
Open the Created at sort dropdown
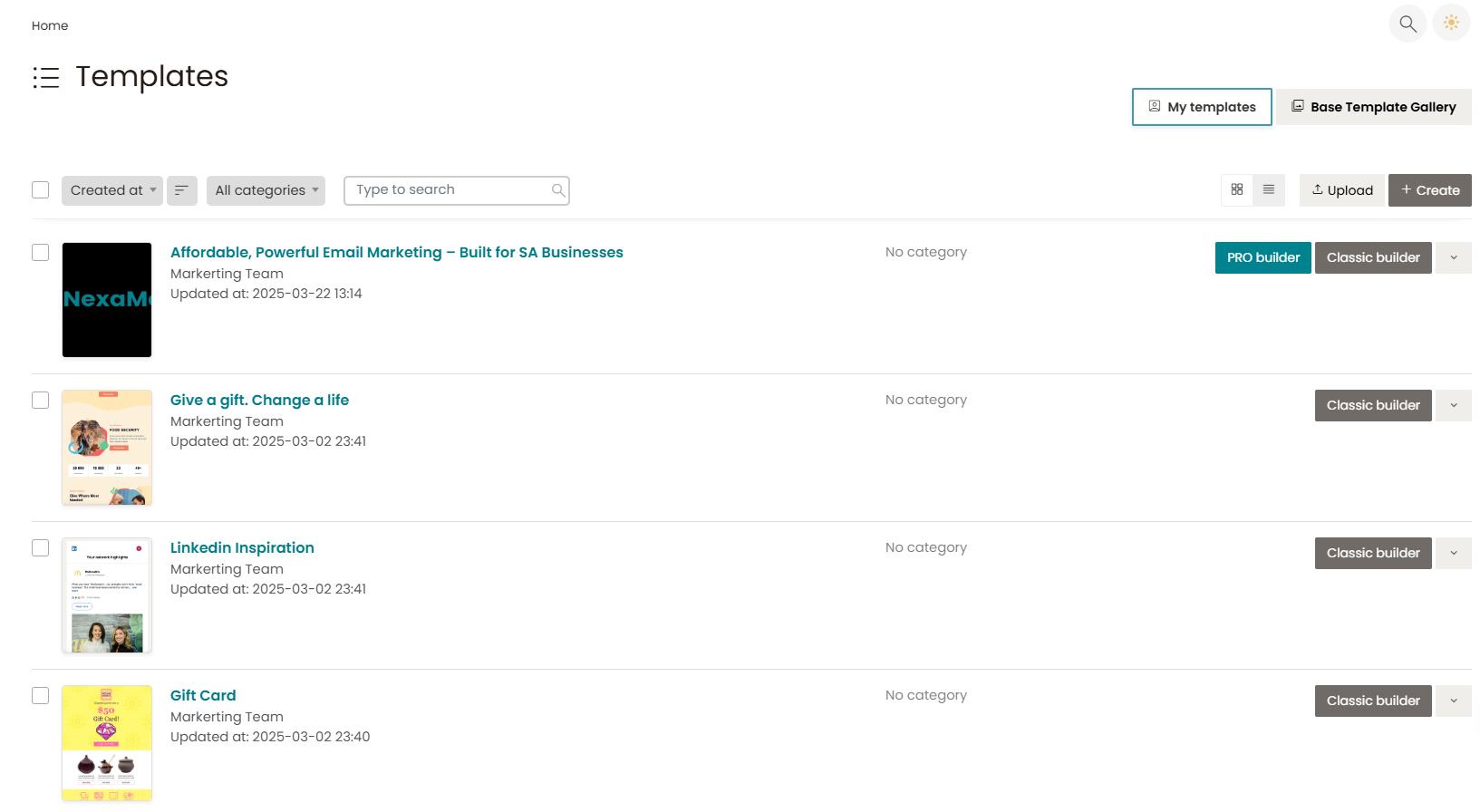click(112, 190)
